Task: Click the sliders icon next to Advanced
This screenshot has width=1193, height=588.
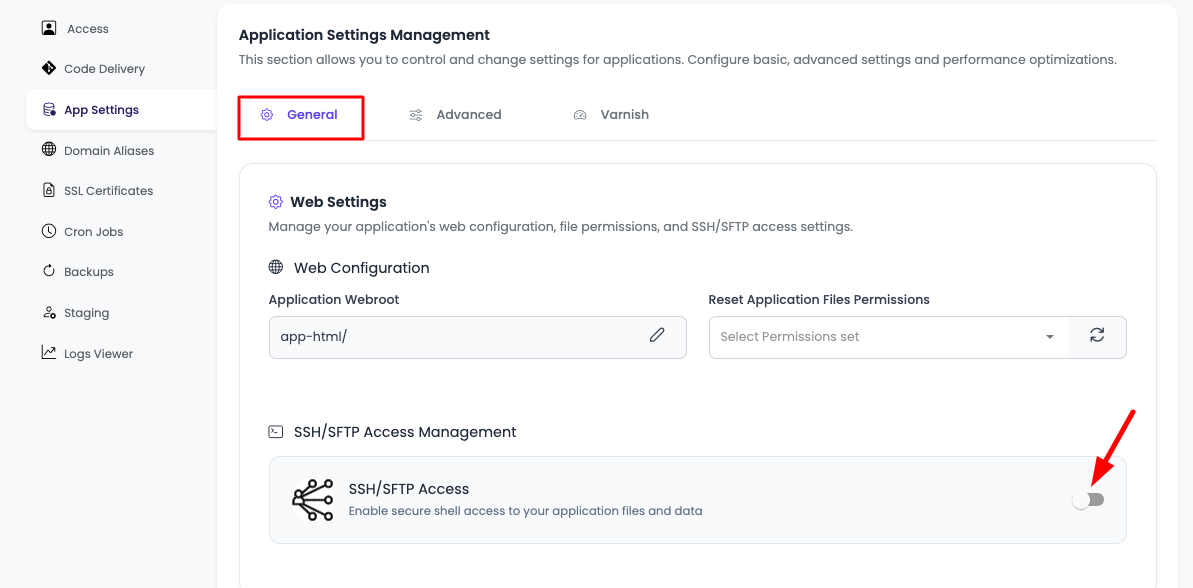Action: pos(415,114)
